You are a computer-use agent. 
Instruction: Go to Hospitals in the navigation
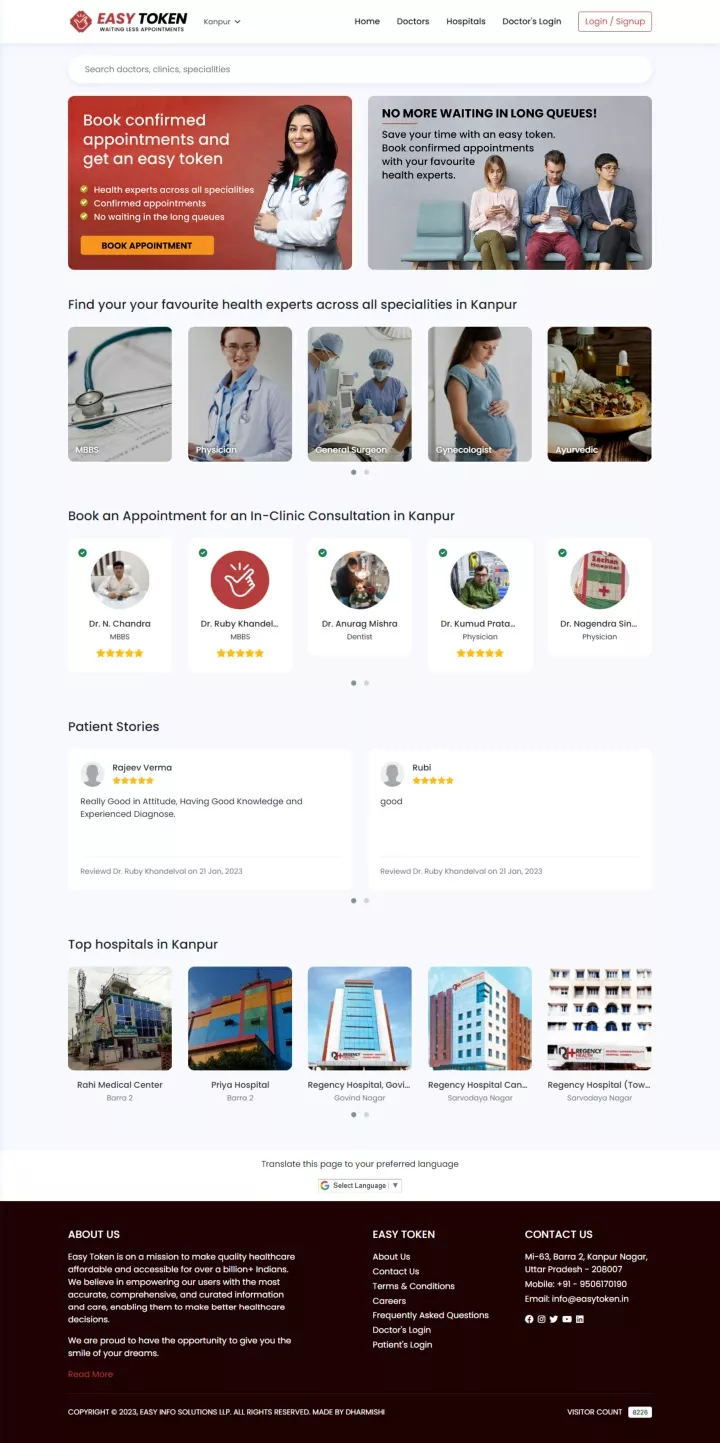pyautogui.click(x=466, y=21)
